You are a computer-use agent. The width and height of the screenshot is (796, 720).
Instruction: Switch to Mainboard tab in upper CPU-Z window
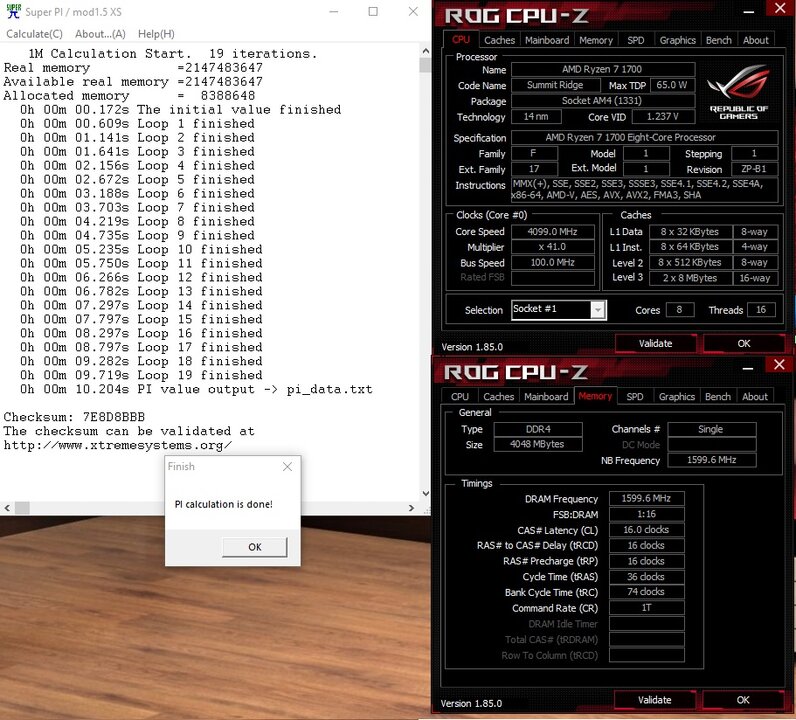tap(547, 40)
